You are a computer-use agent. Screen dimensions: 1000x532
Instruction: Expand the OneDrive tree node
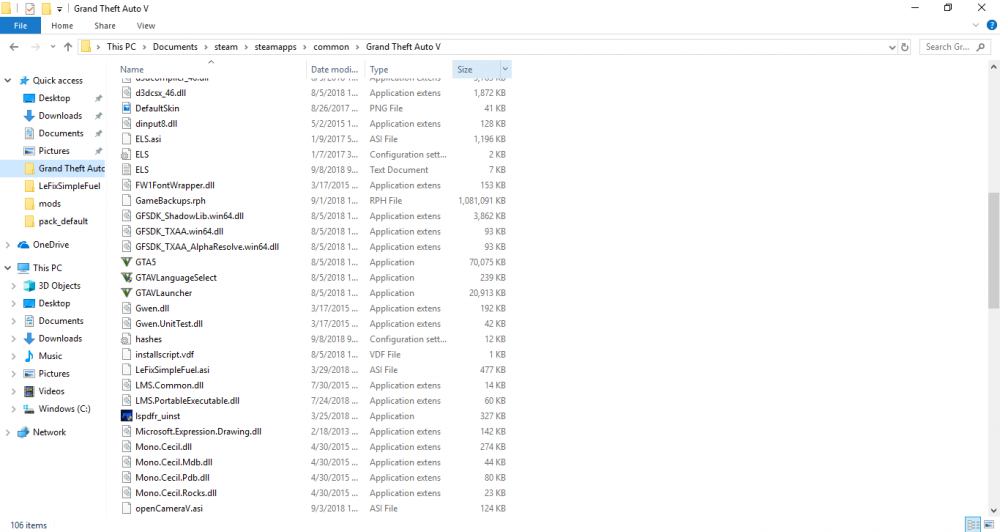click(8, 245)
